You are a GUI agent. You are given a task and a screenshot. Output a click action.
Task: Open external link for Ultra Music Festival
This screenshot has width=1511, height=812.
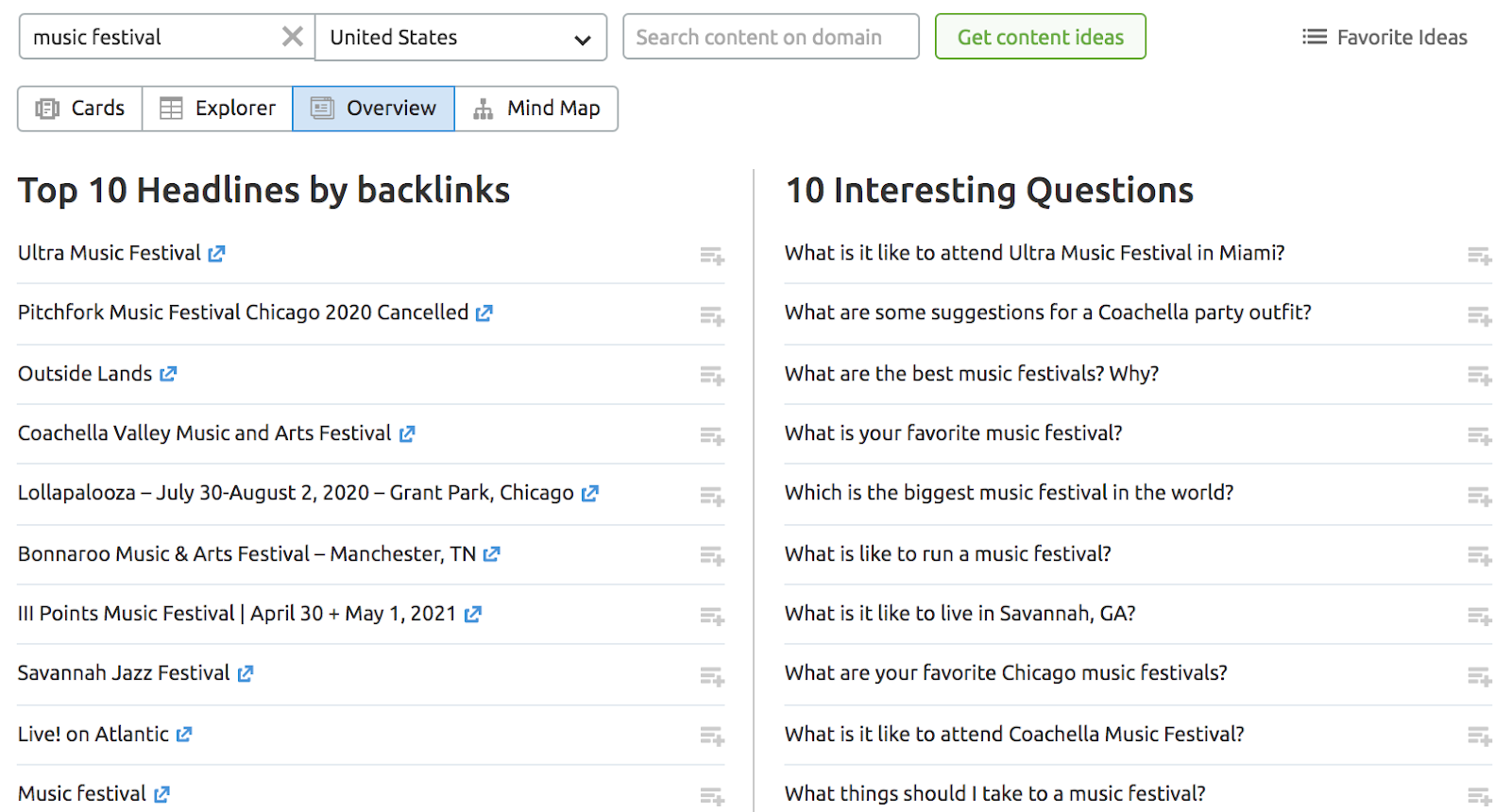point(217,254)
